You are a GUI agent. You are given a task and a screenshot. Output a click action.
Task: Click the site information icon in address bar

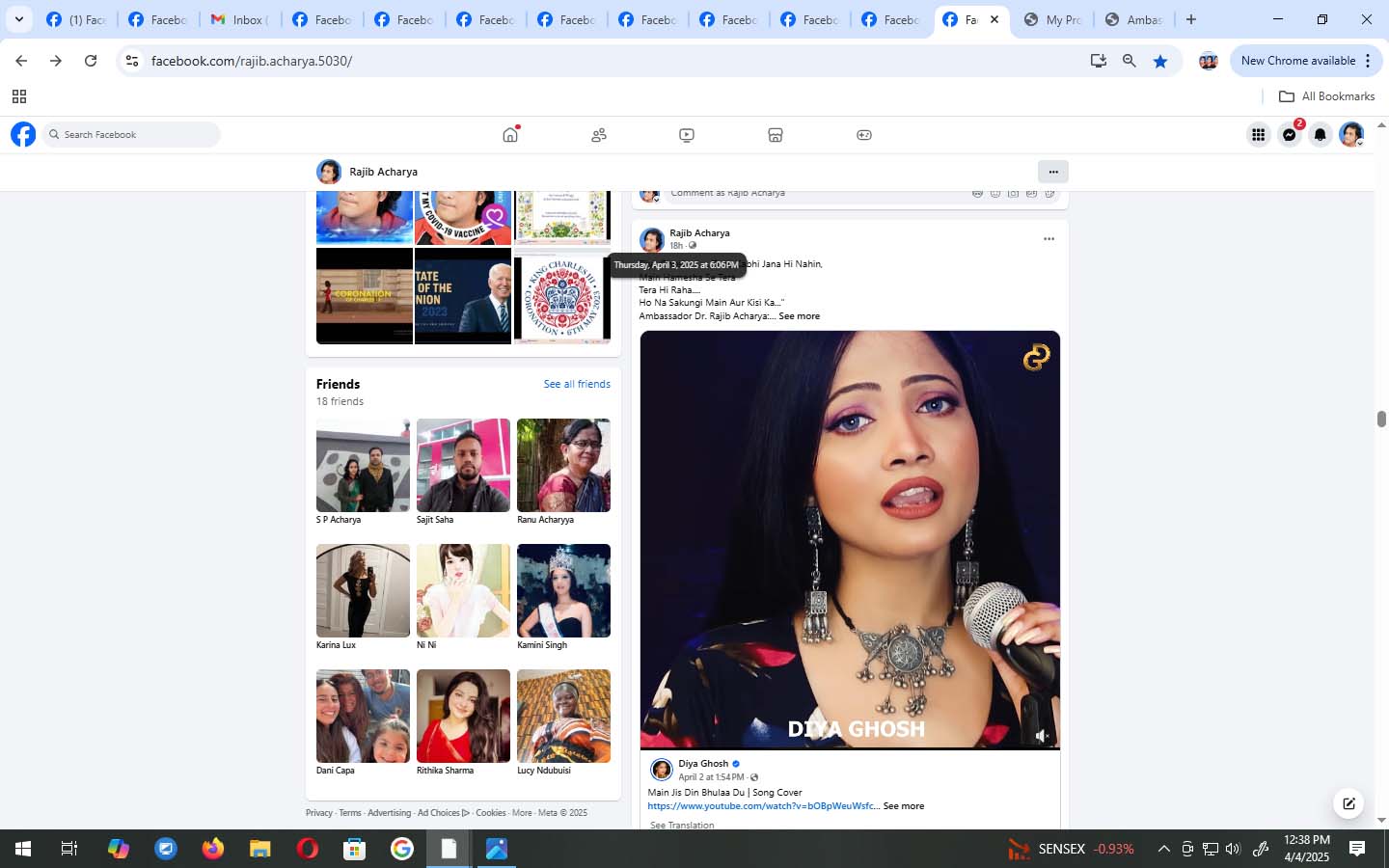[132, 61]
